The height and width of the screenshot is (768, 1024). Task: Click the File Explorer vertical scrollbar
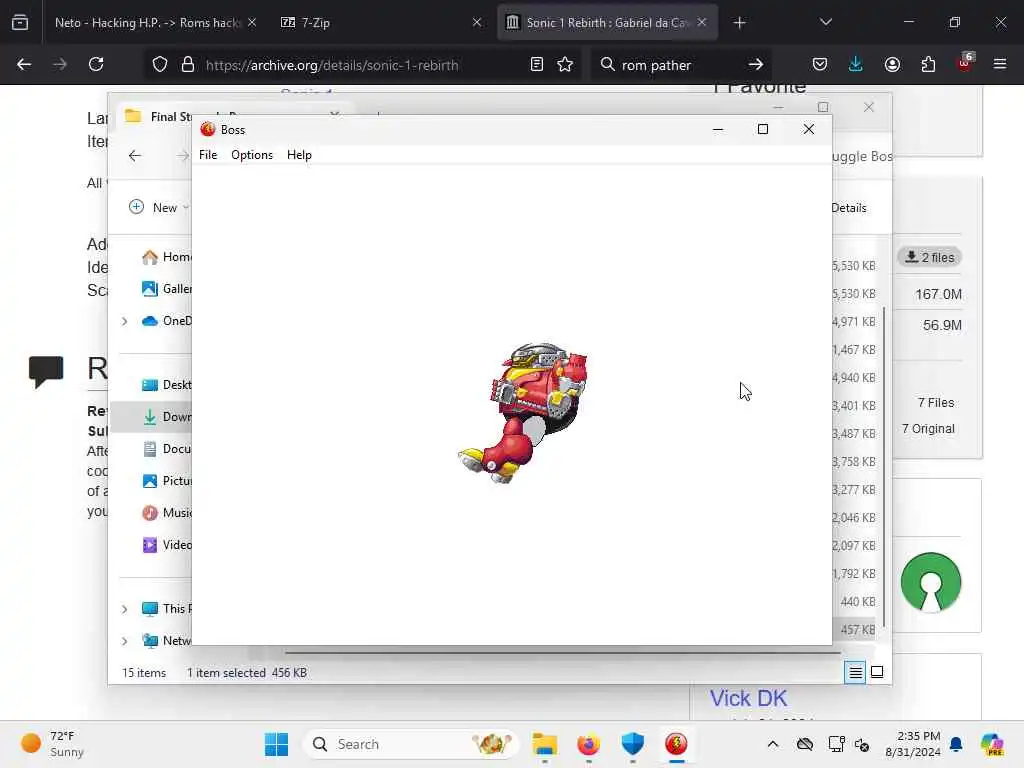pos(884,467)
